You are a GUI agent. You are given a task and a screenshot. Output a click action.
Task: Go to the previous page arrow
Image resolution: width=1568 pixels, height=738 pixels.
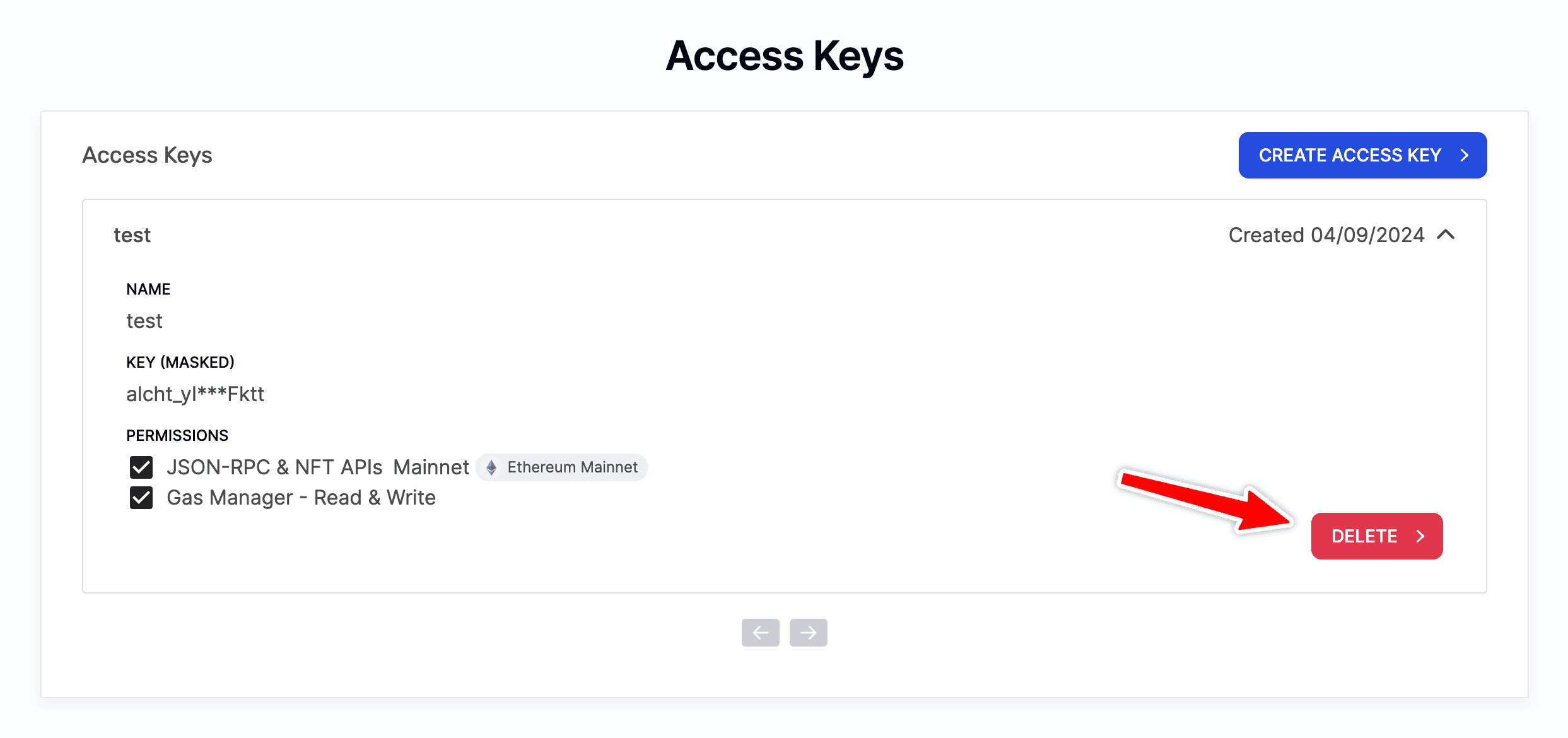click(760, 633)
